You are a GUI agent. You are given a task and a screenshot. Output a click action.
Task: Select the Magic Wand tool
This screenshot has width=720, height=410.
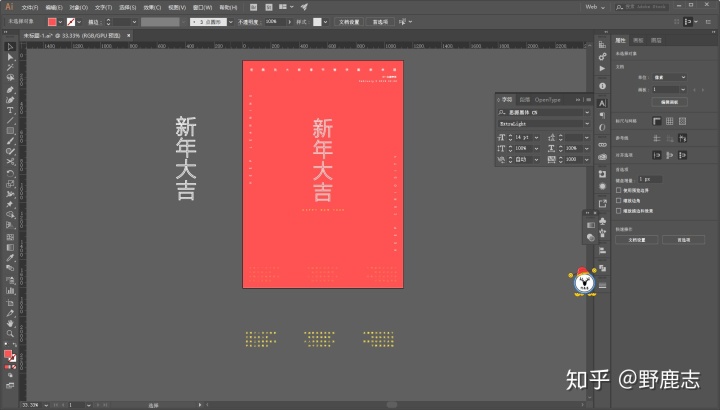[10, 67]
